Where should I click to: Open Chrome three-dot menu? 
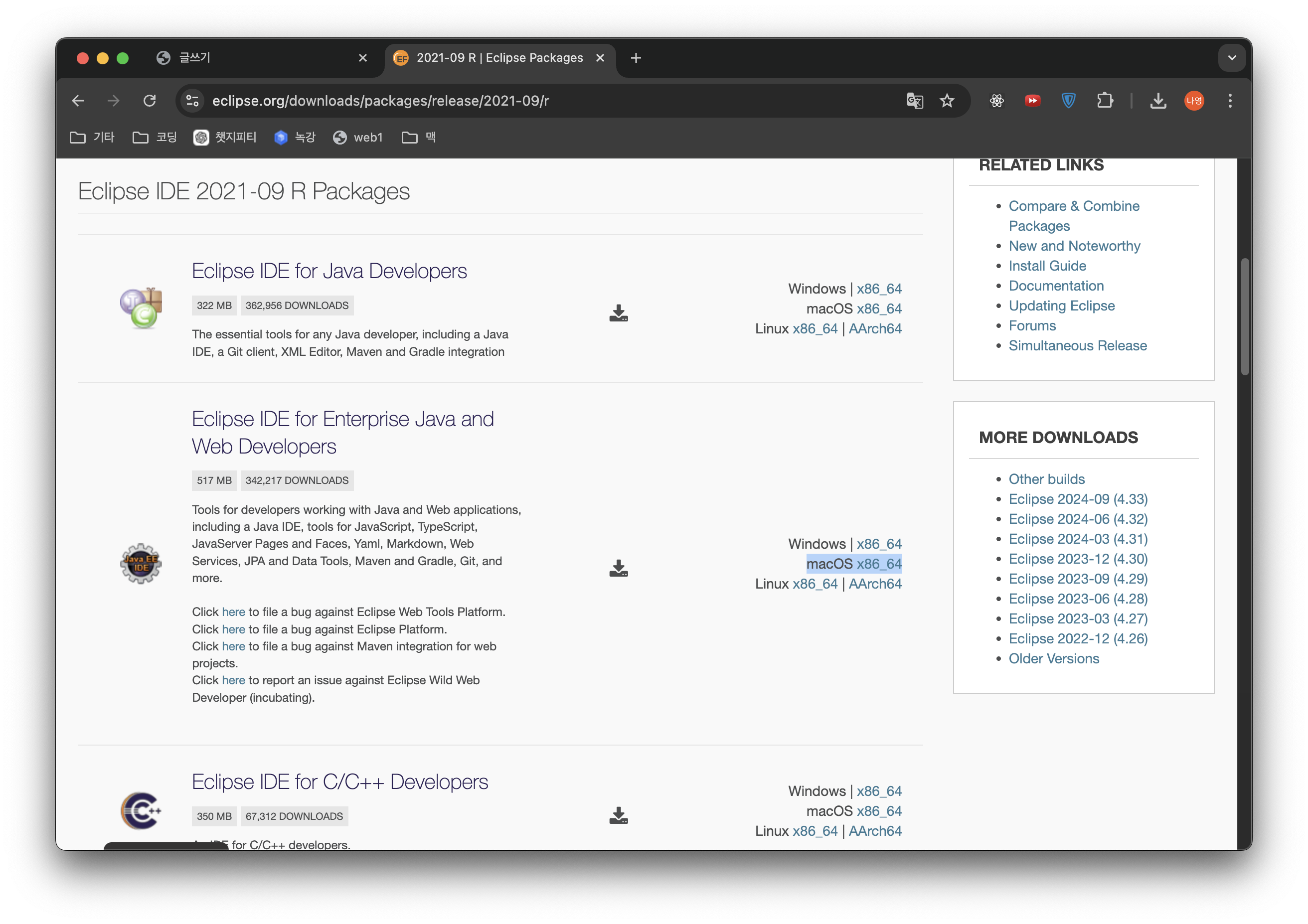1230,101
